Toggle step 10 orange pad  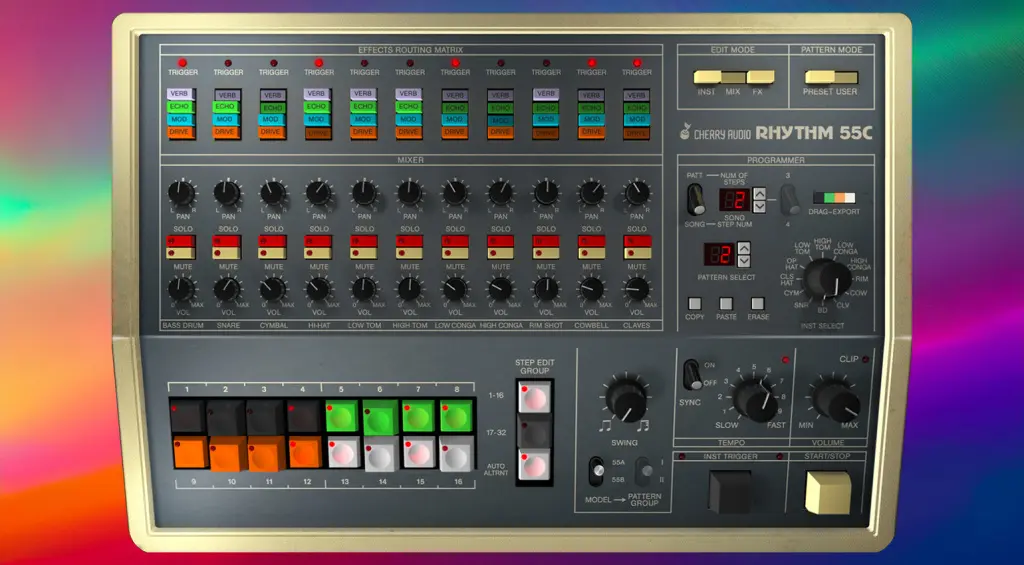click(x=227, y=453)
